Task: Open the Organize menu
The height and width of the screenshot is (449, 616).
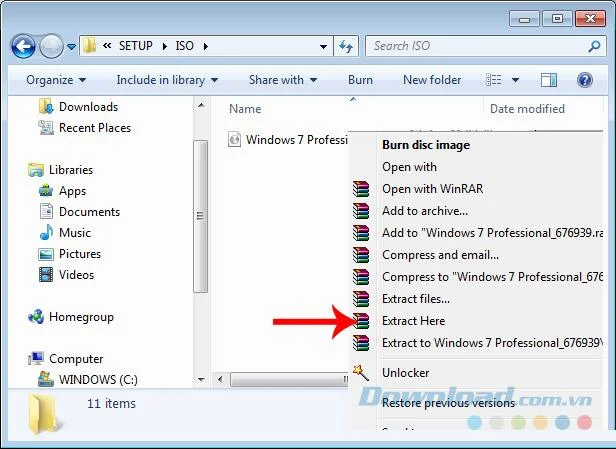Action: (x=56, y=80)
